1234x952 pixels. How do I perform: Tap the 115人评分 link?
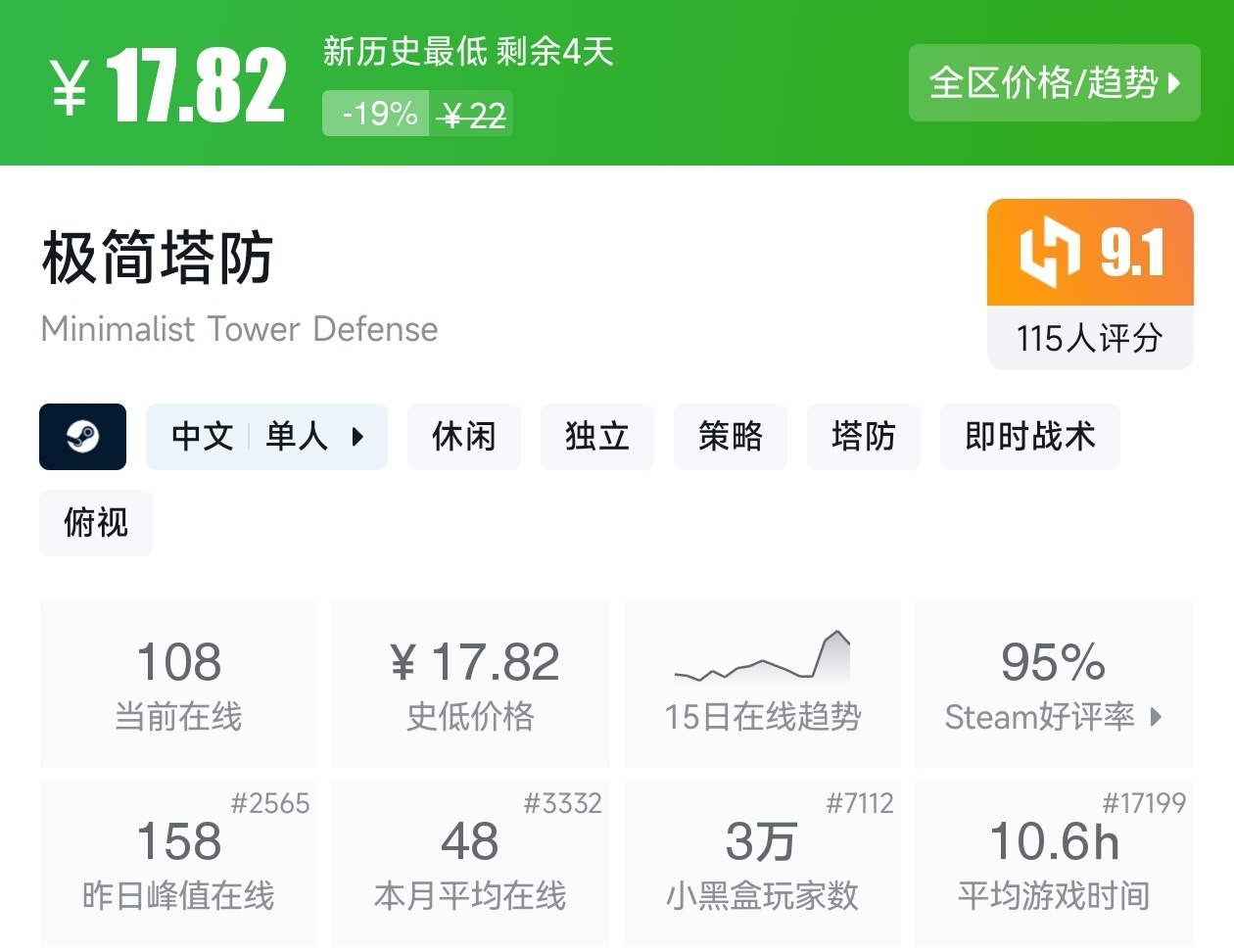[x=1089, y=338]
